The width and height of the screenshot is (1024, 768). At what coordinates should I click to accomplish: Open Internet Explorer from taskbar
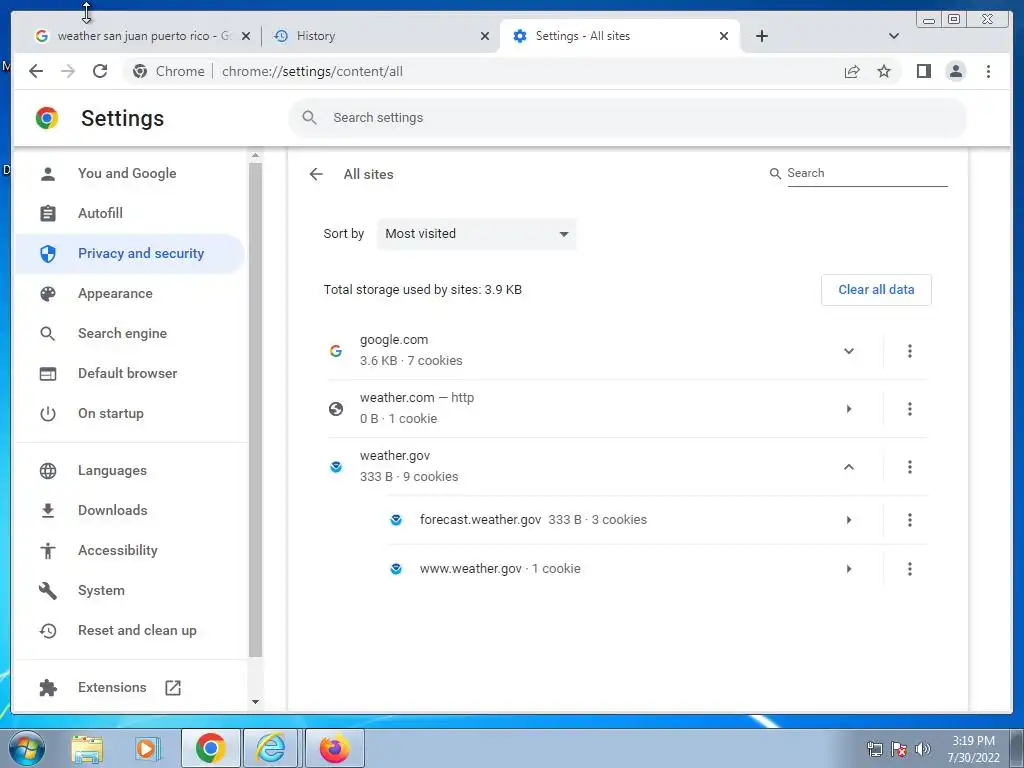click(270, 748)
